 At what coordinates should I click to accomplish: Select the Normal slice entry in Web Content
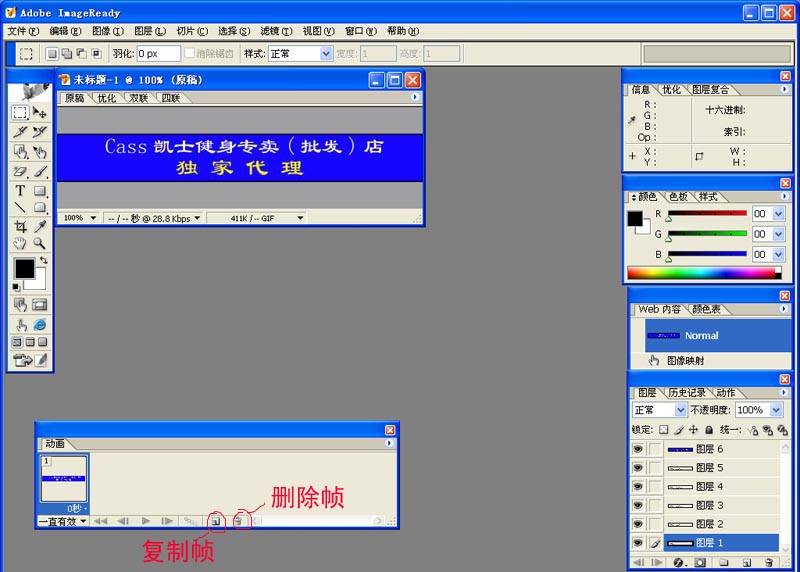pyautogui.click(x=718, y=335)
